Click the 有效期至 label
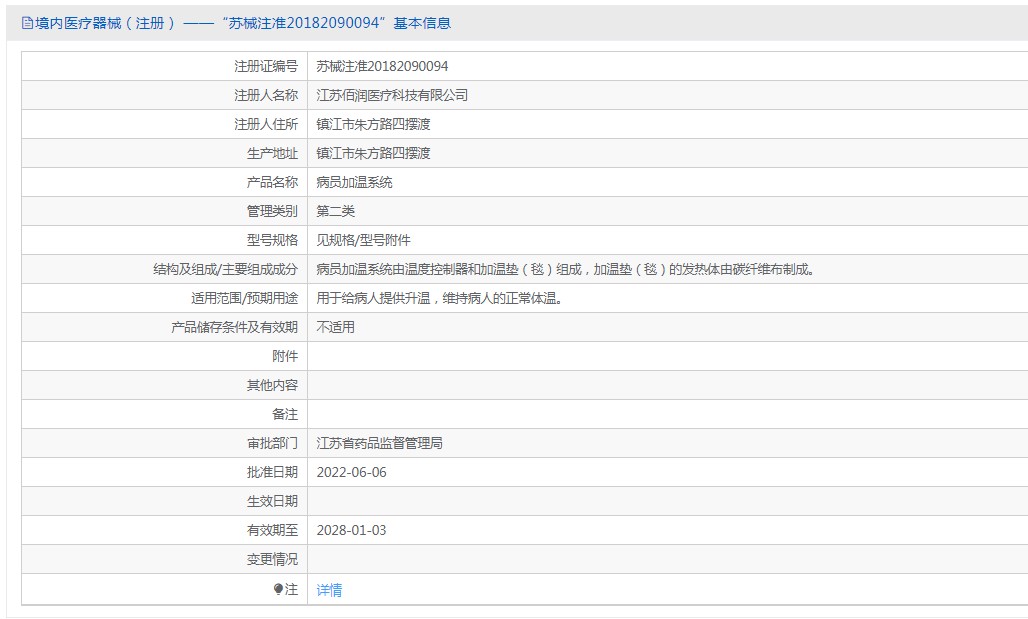This screenshot has width=1028, height=619. coord(272,530)
